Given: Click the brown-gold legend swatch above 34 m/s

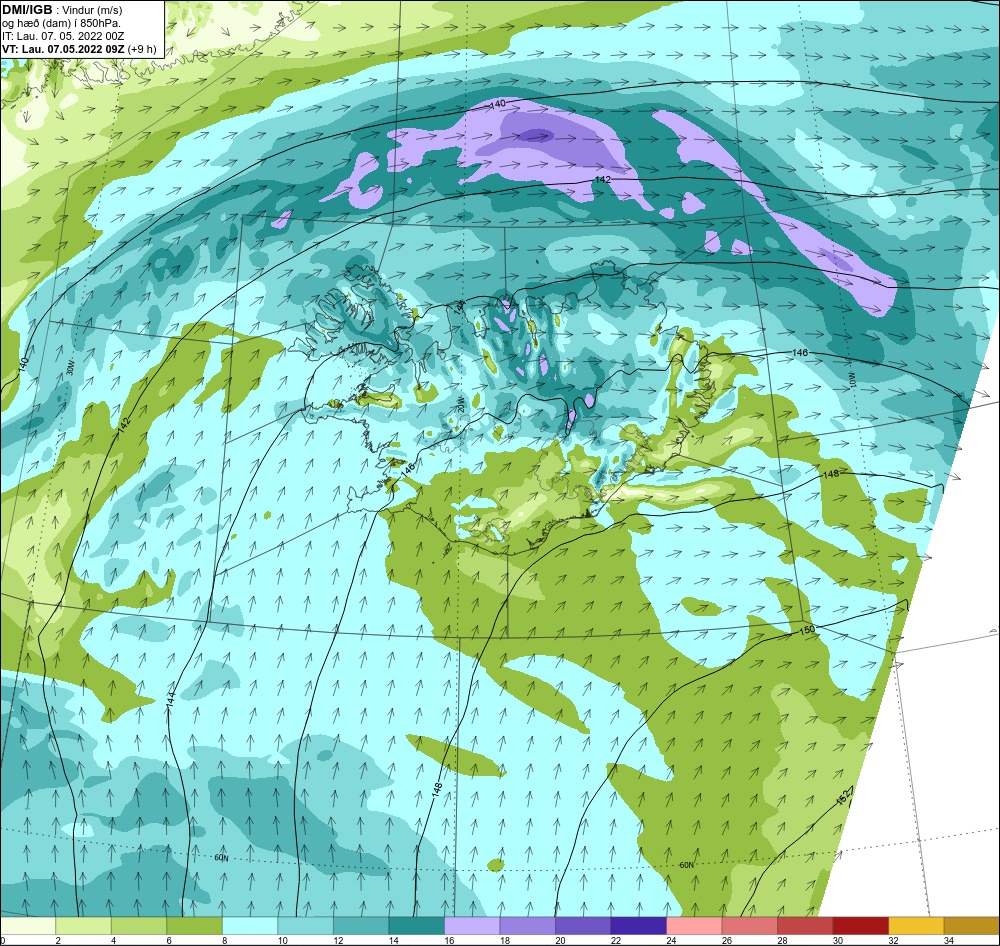Looking at the screenshot, I should [x=971, y=926].
